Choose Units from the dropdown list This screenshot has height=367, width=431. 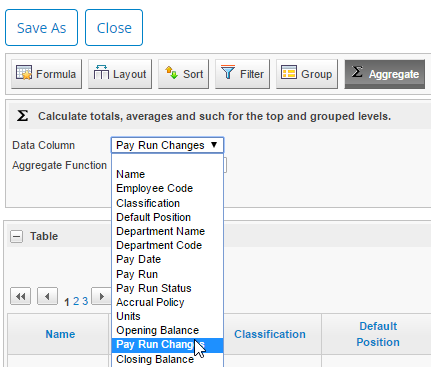coord(167,316)
